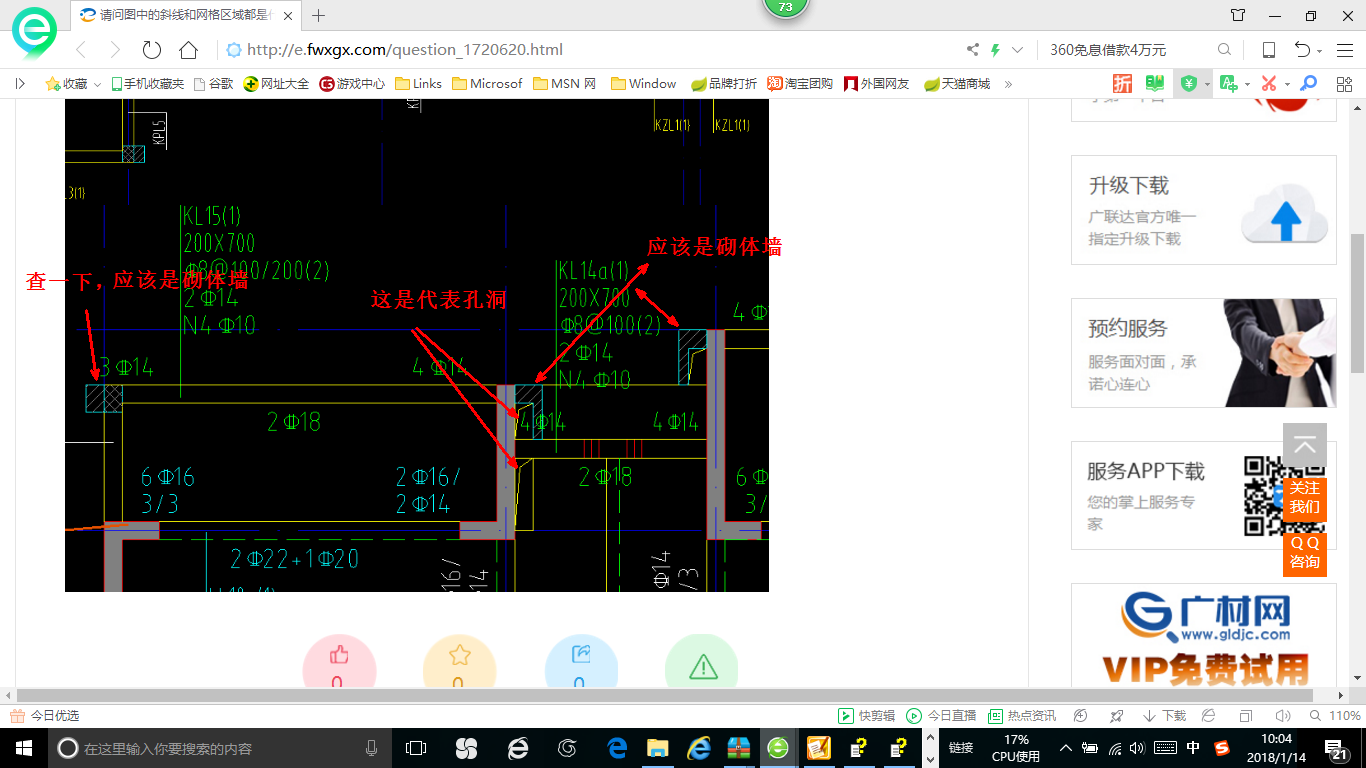The width and height of the screenshot is (1366, 768).
Task: Go back to the previous page
Action: tap(81, 50)
